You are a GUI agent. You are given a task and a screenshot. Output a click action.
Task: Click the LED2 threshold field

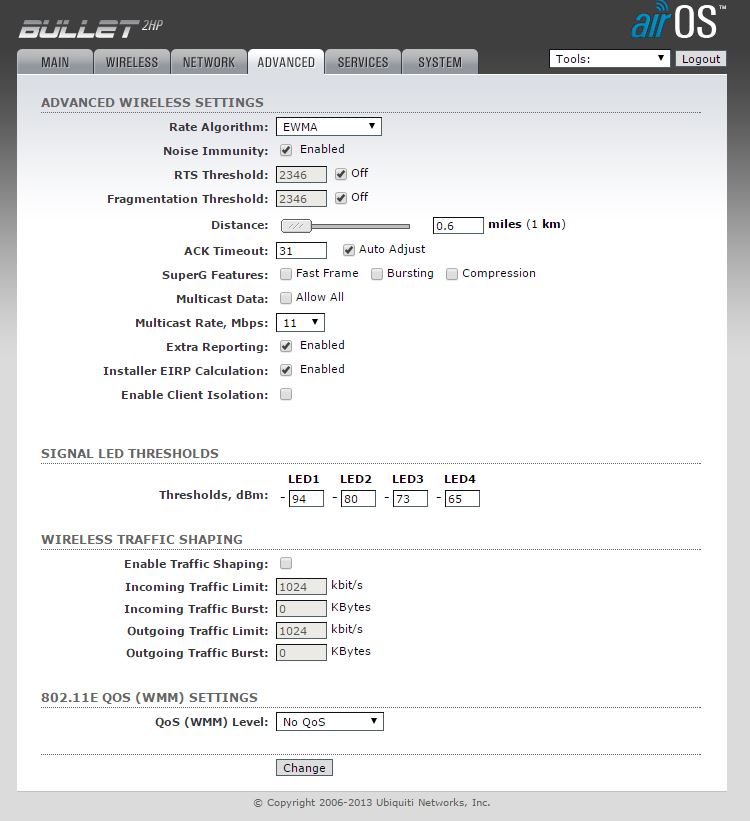pyautogui.click(x=358, y=498)
